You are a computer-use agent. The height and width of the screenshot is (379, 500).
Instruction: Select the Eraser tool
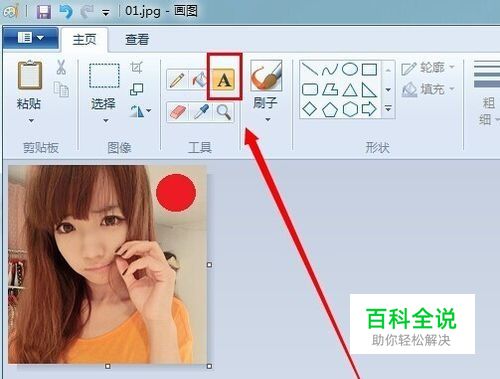[178, 112]
